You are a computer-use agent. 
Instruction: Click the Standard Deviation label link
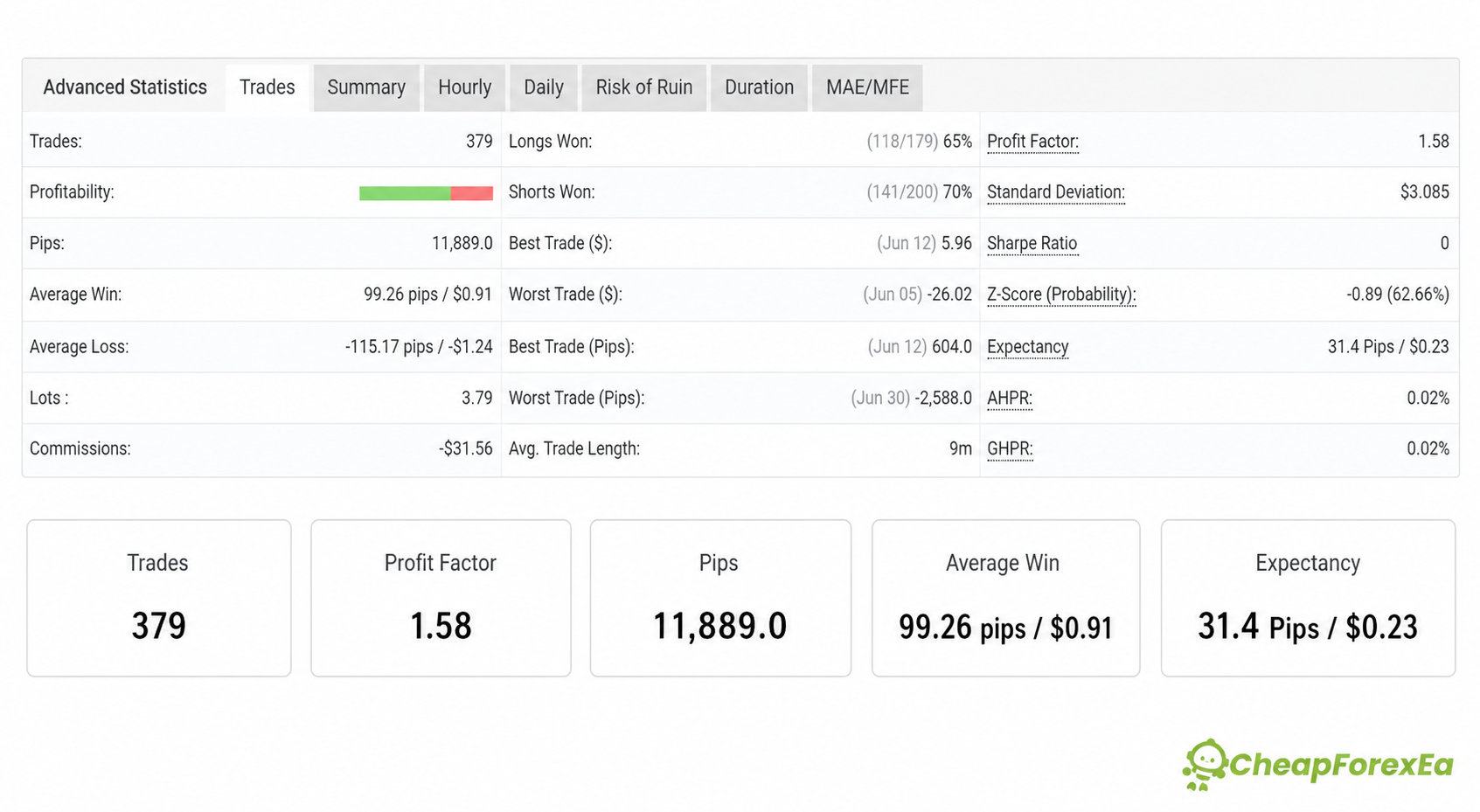[x=1055, y=192]
